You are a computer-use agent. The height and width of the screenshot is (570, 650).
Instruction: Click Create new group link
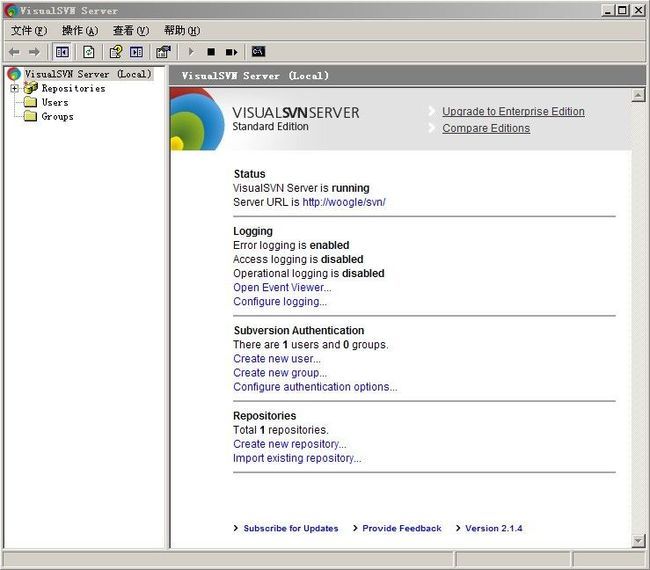(280, 373)
